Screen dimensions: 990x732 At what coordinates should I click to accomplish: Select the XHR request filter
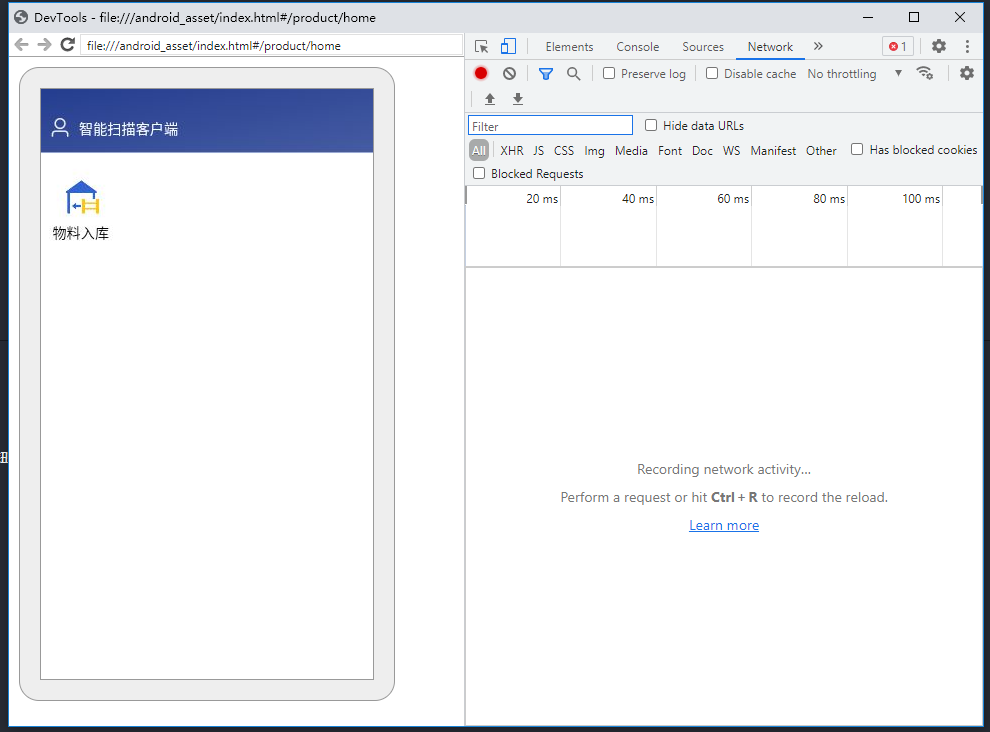pos(511,150)
